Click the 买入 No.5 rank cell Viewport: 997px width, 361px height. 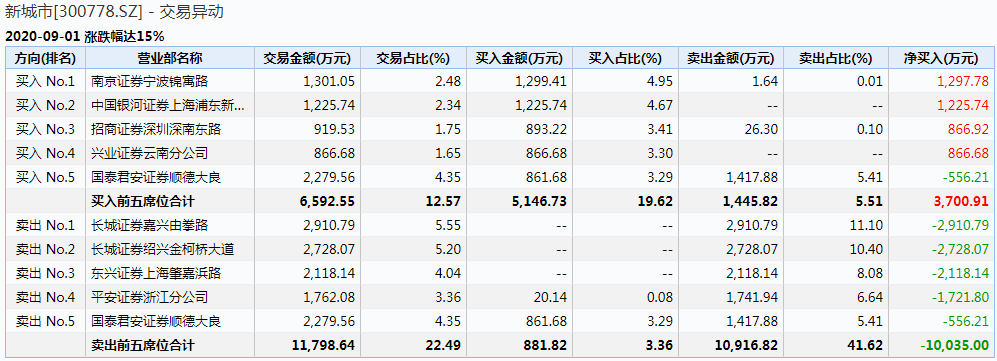point(45,177)
